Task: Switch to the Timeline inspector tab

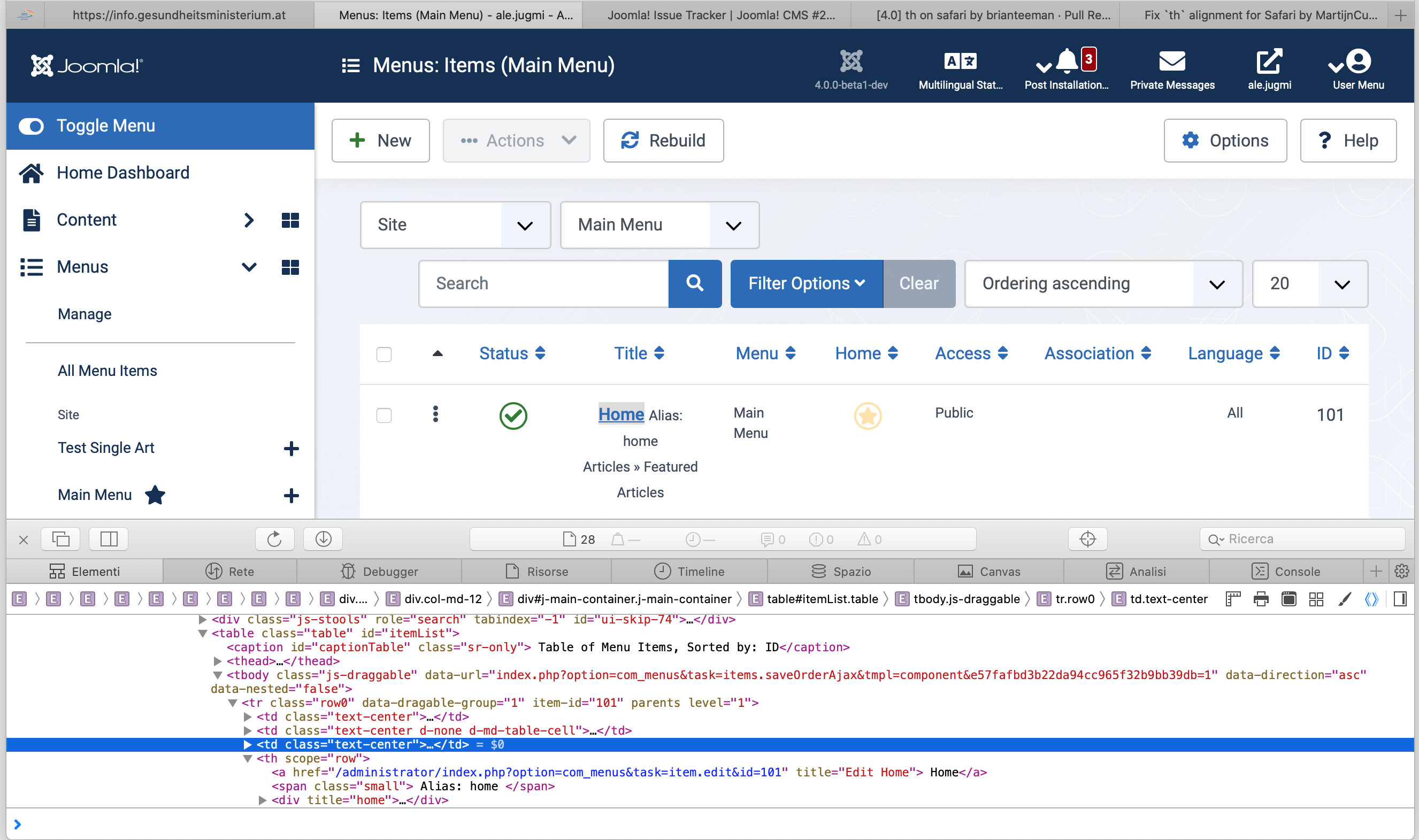Action: click(688, 571)
